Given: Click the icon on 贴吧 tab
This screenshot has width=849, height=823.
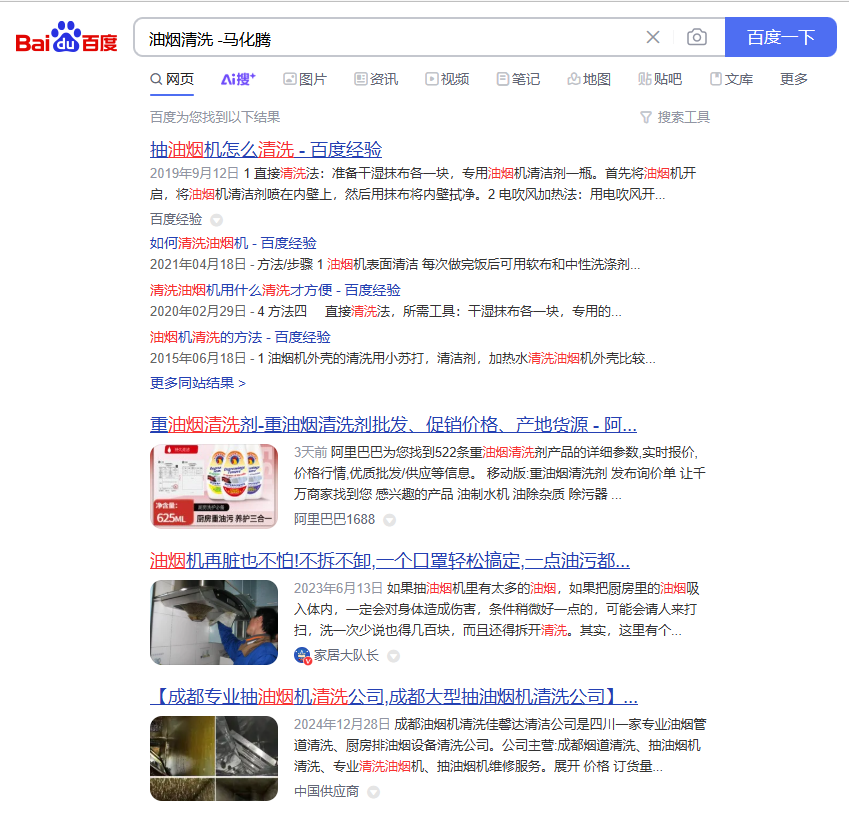Looking at the screenshot, I should tap(644, 80).
